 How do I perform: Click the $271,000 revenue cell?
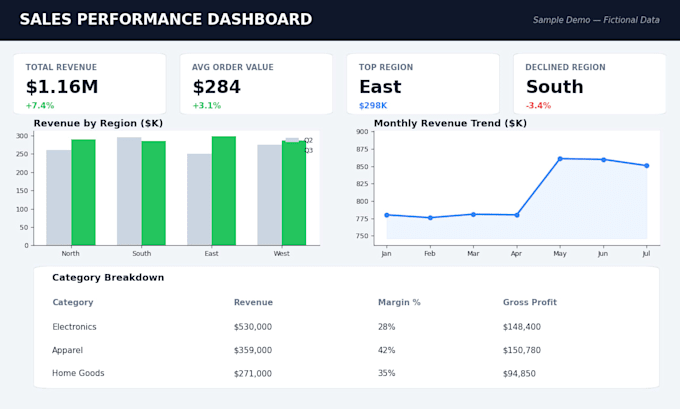pos(253,373)
